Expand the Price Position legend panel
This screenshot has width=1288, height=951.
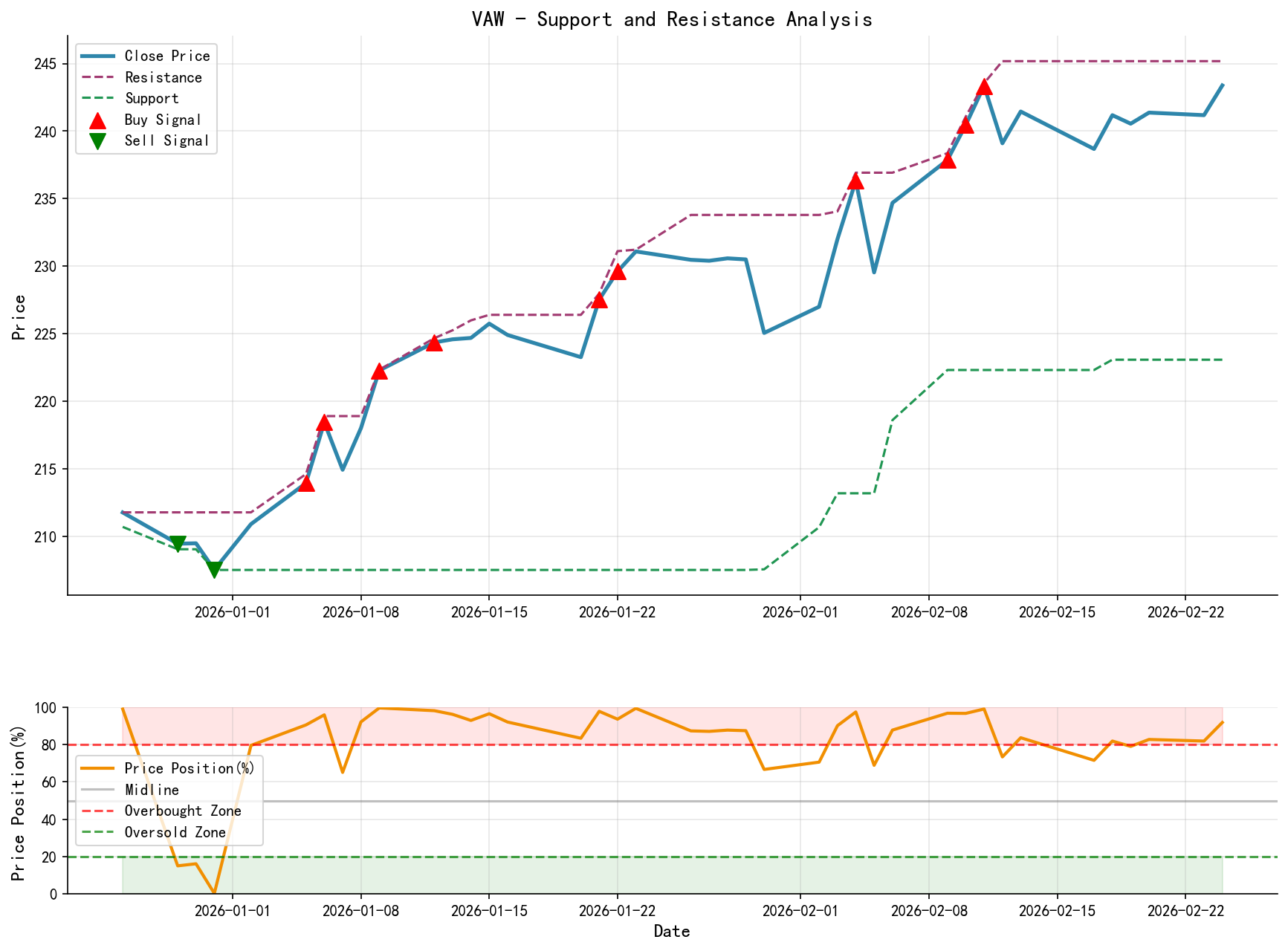click(169, 799)
